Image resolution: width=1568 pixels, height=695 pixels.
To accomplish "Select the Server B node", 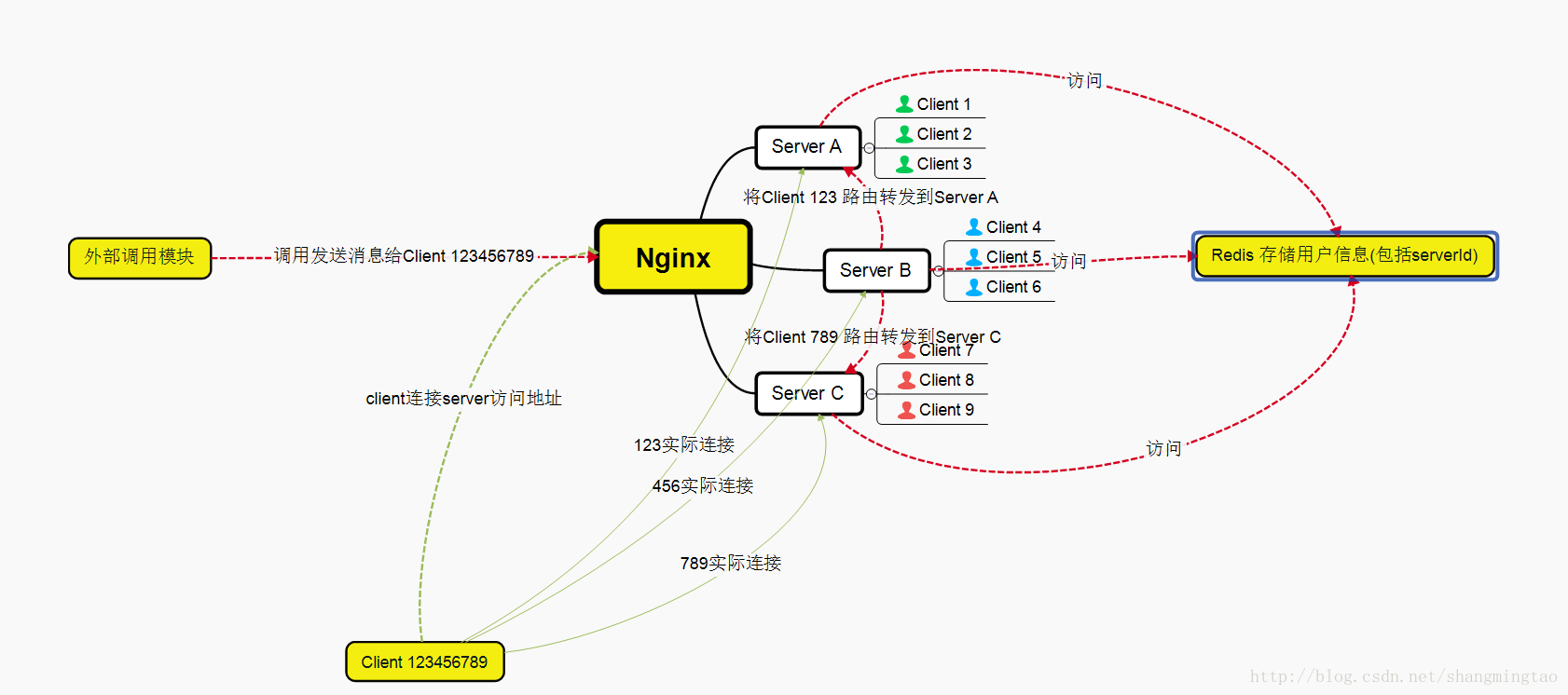I will point(876,270).
